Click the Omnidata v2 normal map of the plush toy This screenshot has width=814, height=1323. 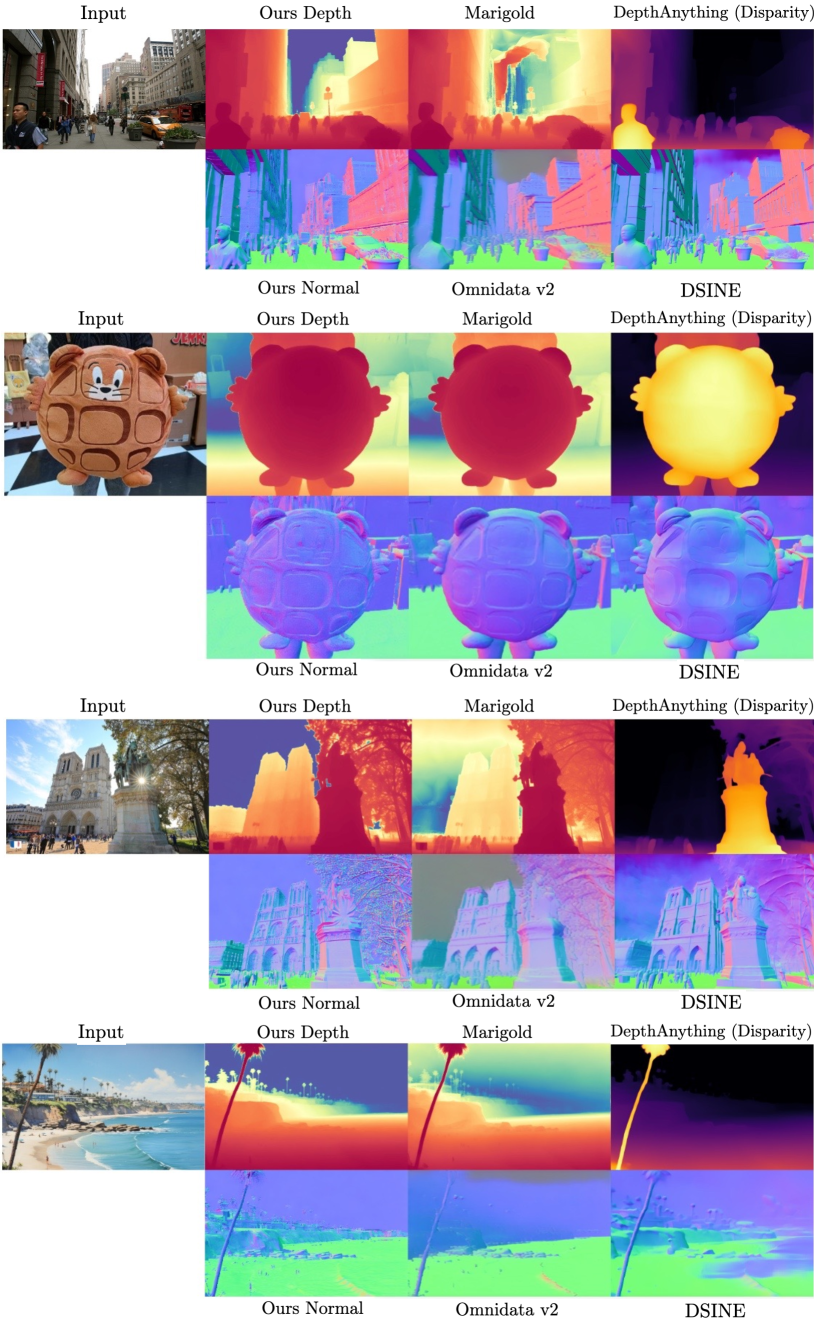click(x=509, y=577)
